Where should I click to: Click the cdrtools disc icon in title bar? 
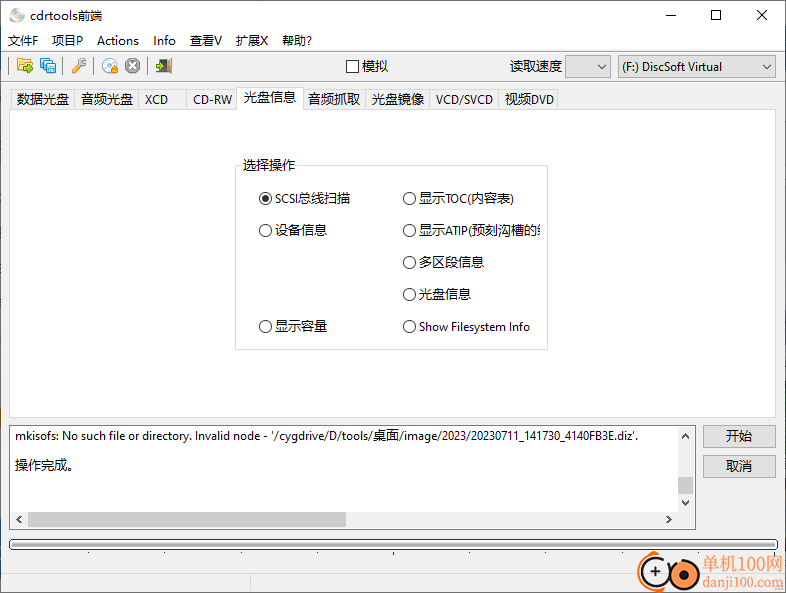coord(17,15)
